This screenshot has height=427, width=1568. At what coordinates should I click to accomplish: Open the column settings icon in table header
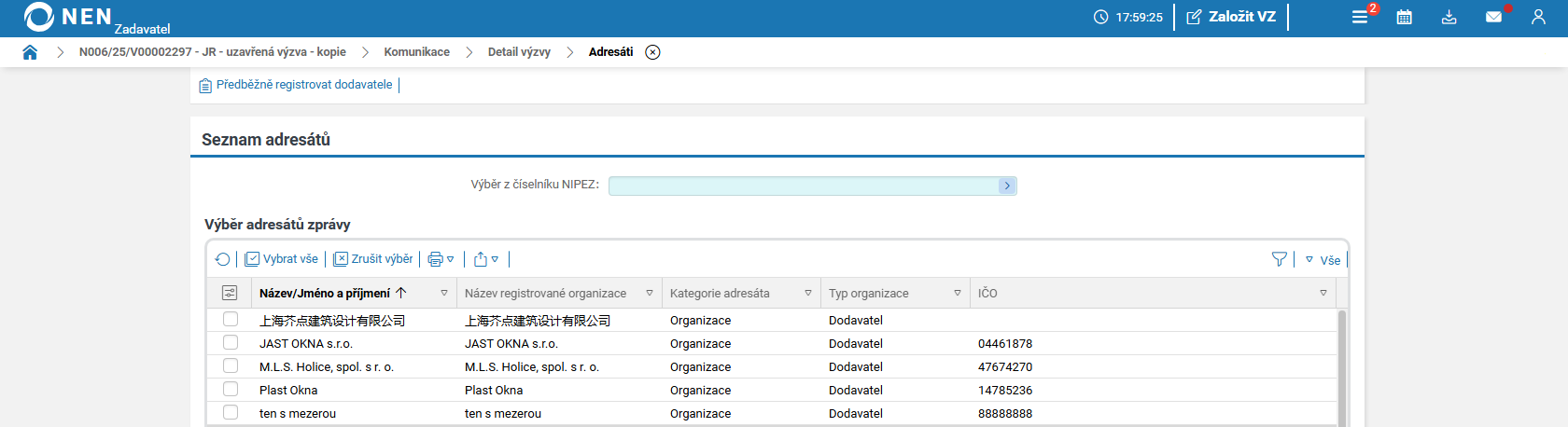coord(230,293)
